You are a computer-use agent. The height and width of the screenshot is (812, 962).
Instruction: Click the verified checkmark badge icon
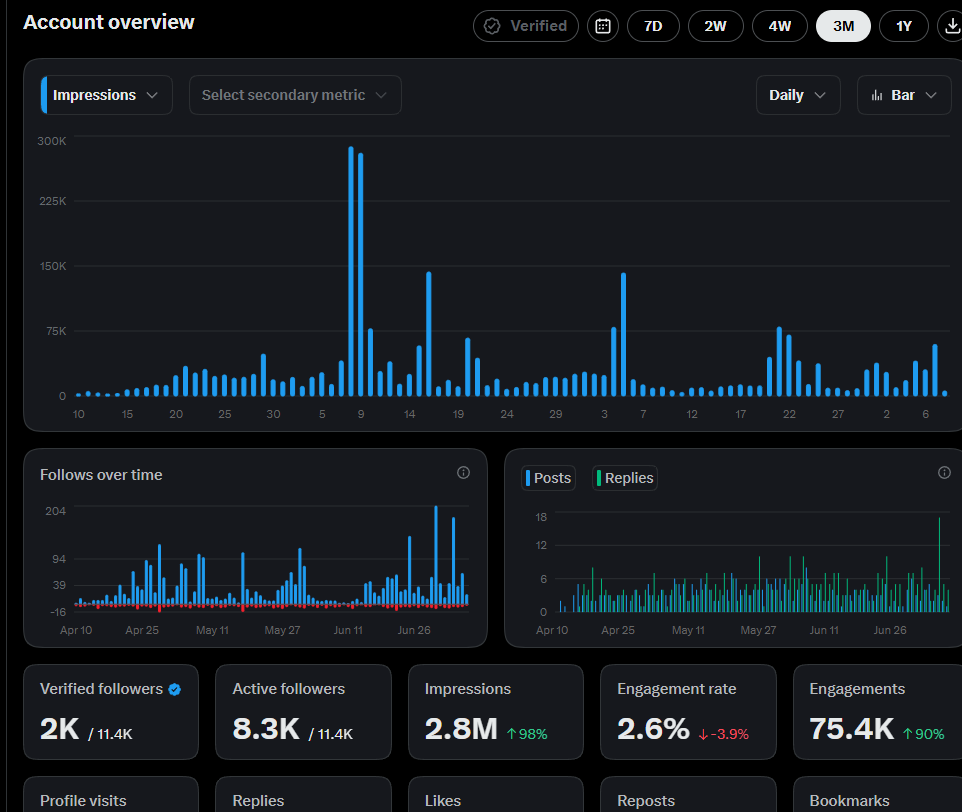point(175,689)
